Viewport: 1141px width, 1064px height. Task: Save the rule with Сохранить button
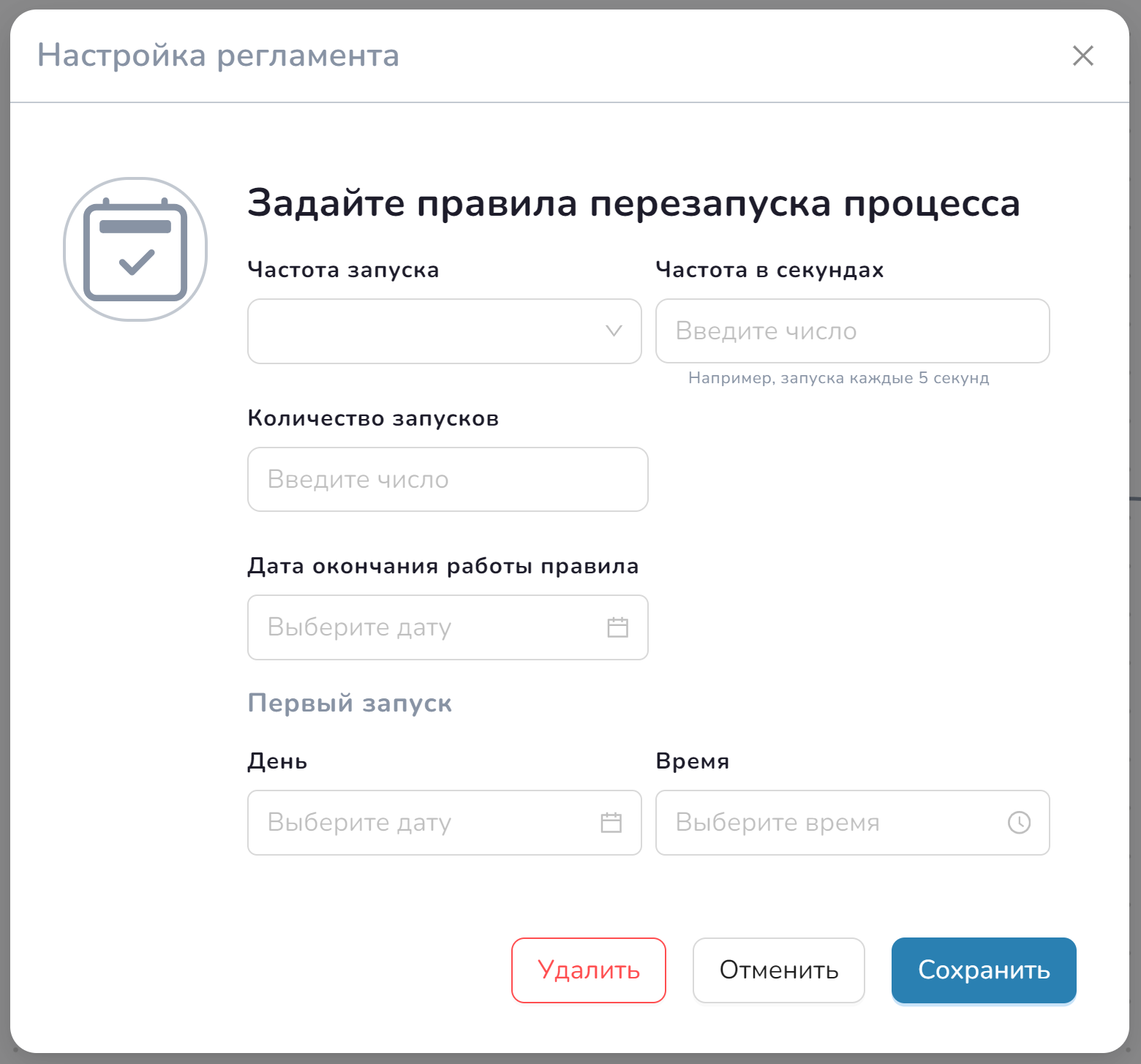point(983,970)
